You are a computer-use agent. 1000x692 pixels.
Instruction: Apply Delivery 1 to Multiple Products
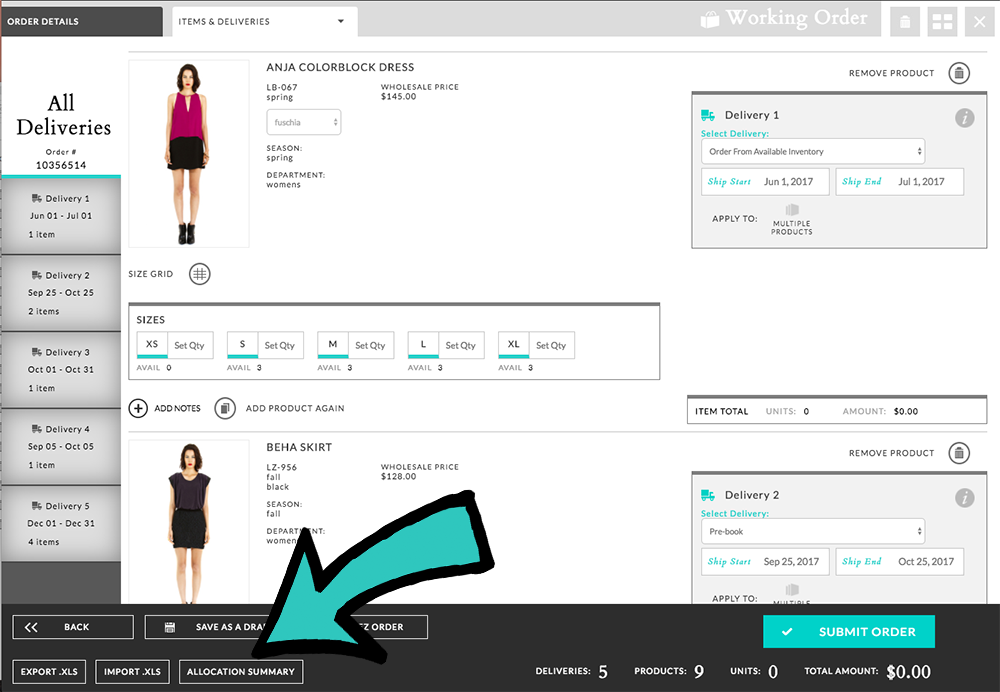click(x=791, y=219)
